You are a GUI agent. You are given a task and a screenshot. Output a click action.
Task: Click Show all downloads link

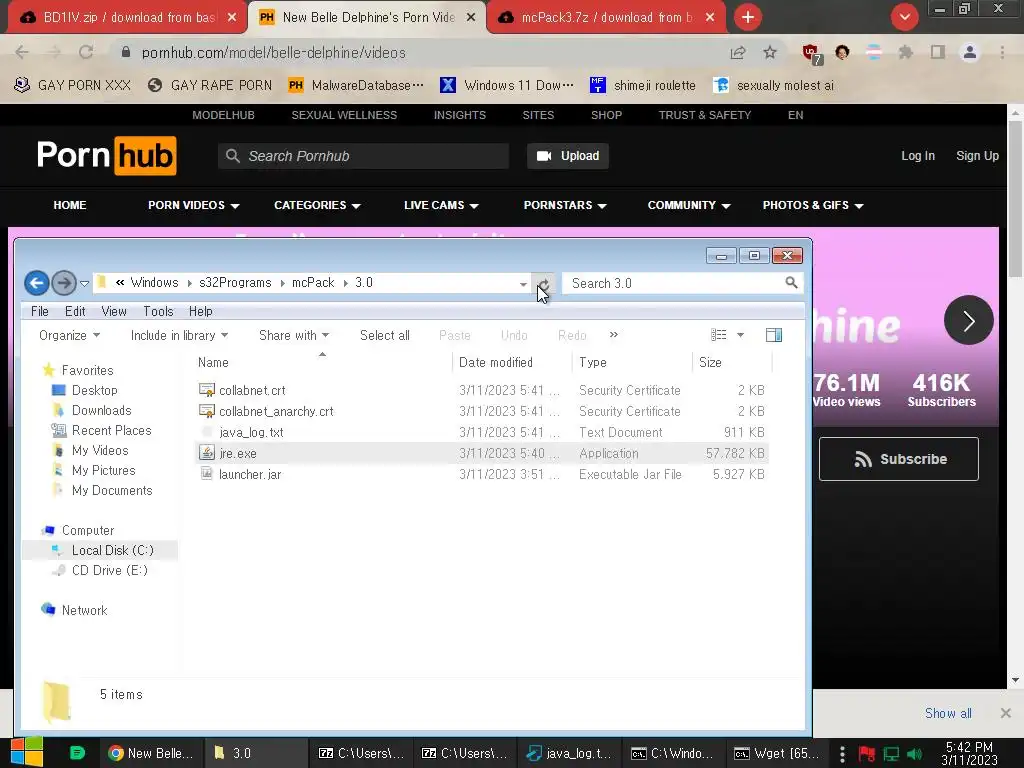(x=948, y=713)
